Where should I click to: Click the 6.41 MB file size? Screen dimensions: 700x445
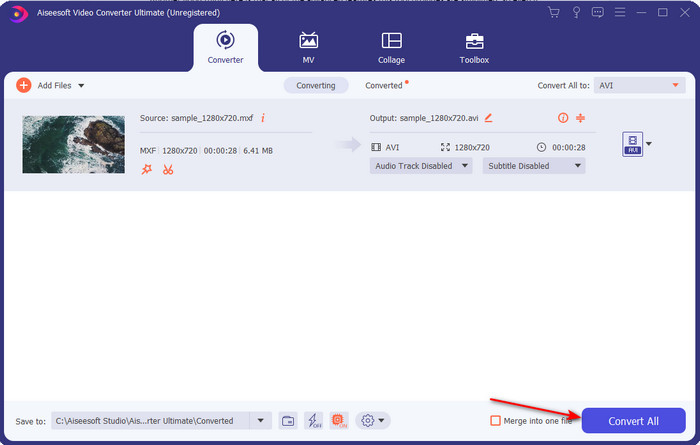pyautogui.click(x=258, y=151)
